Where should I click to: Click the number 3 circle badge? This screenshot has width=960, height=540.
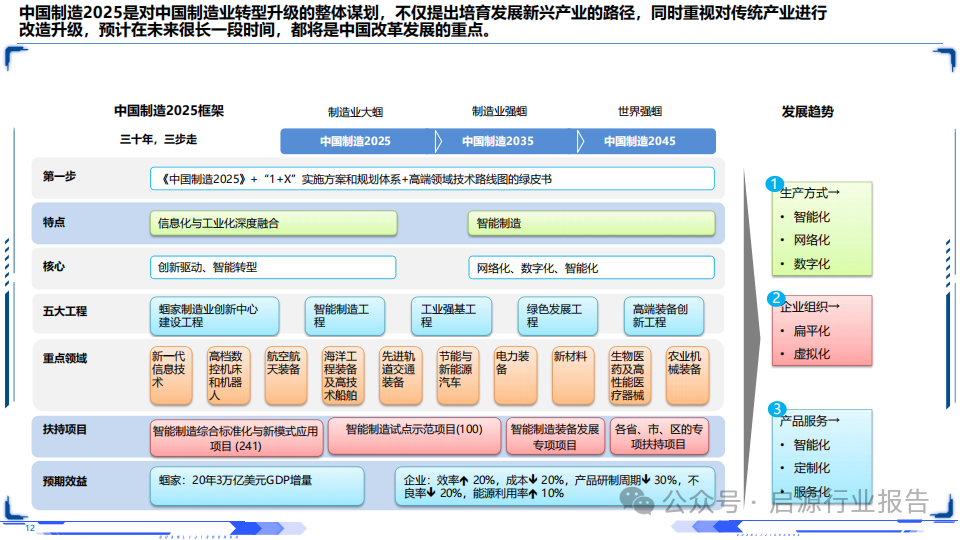point(777,409)
